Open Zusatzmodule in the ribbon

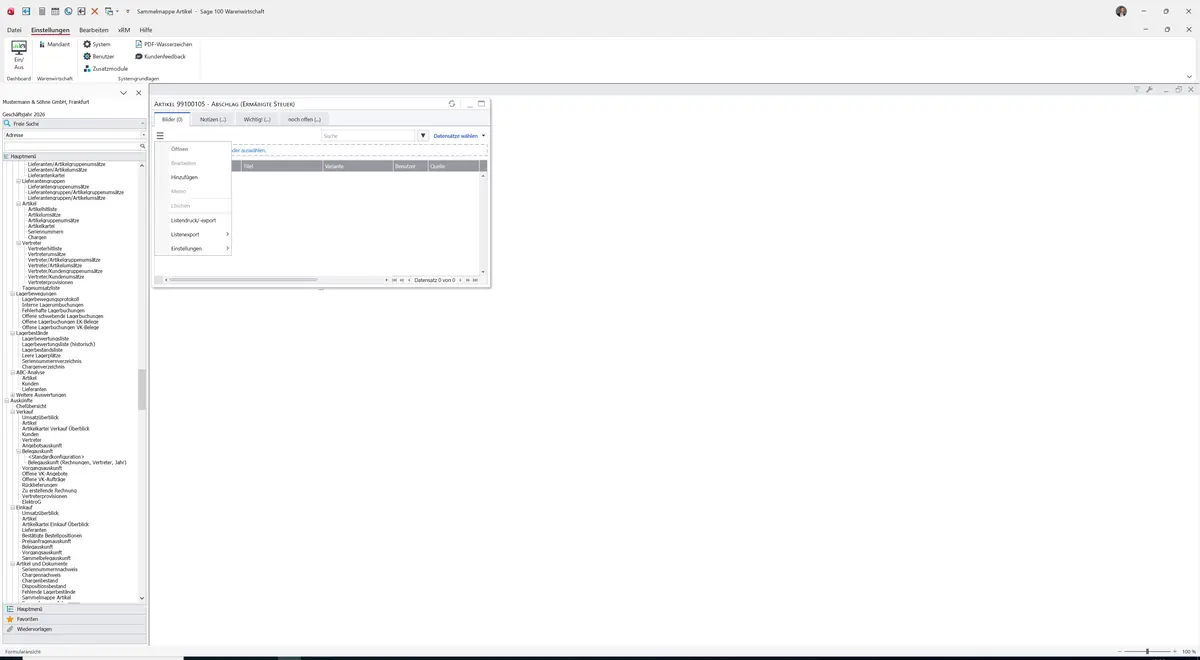pyautogui.click(x=105, y=68)
